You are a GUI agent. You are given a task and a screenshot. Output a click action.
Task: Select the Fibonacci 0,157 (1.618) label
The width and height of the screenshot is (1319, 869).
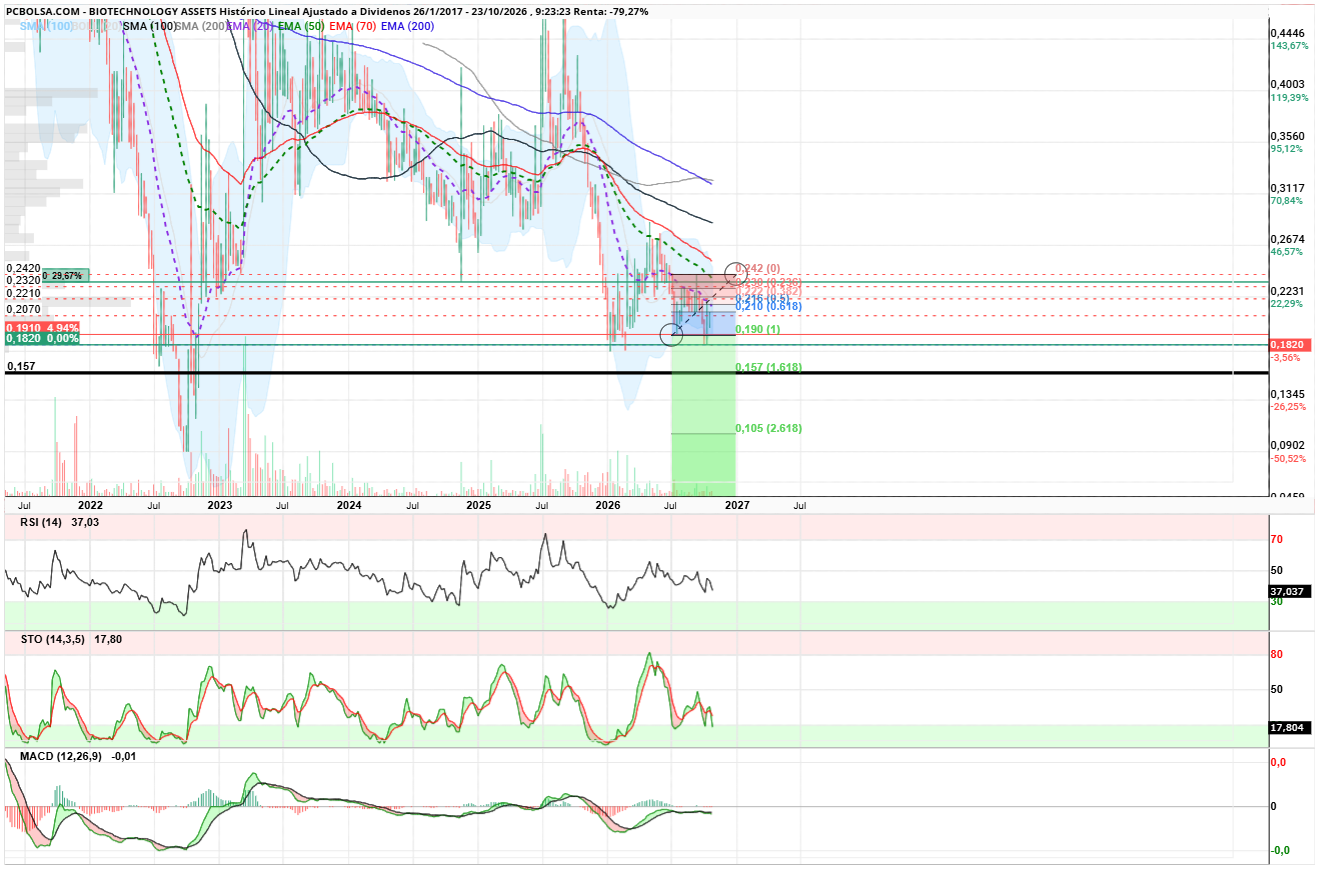click(768, 368)
